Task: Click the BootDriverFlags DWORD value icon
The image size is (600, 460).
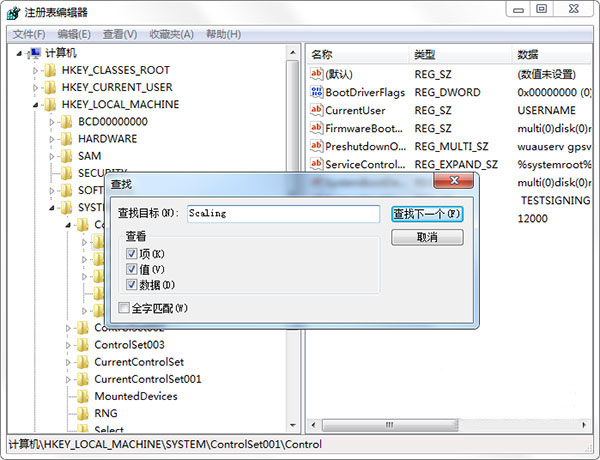Action: (x=317, y=92)
